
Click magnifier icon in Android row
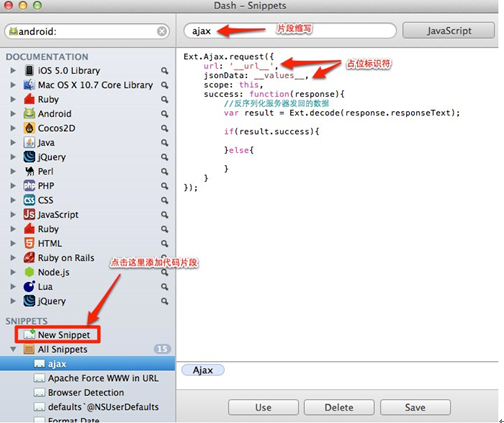(165, 114)
